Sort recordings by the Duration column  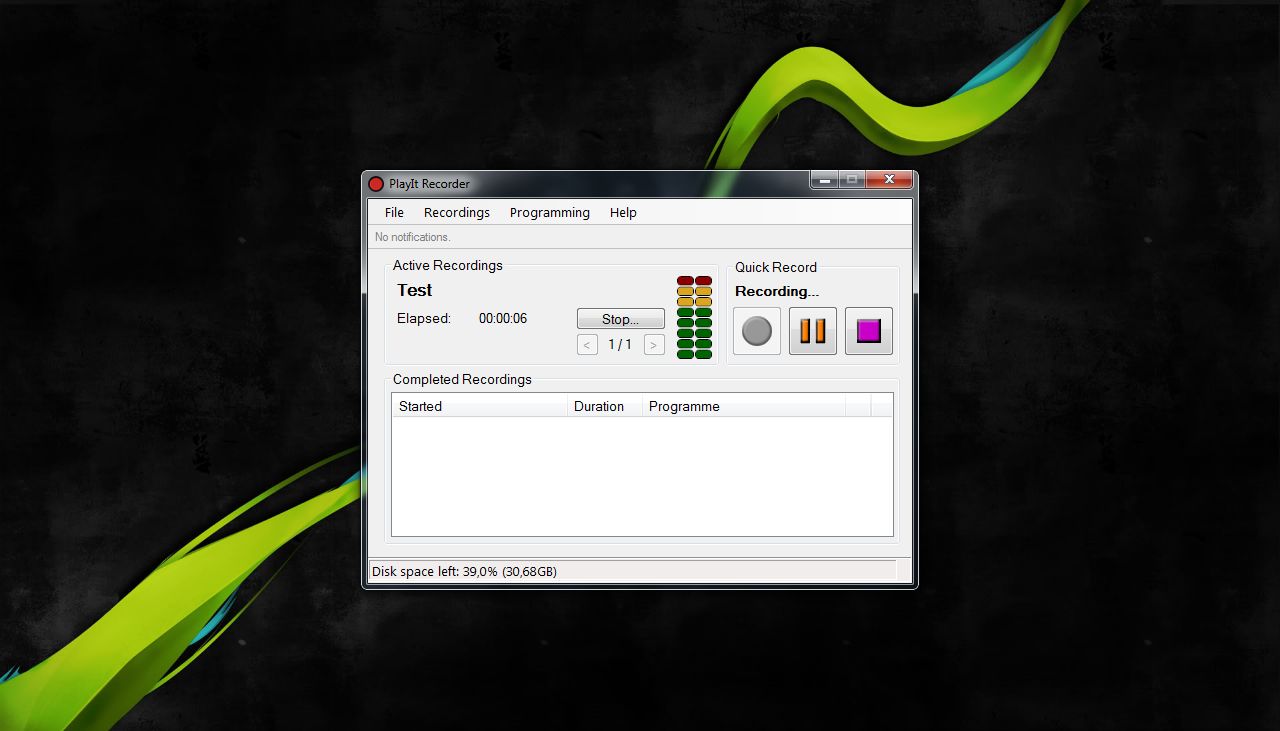pyautogui.click(x=597, y=406)
